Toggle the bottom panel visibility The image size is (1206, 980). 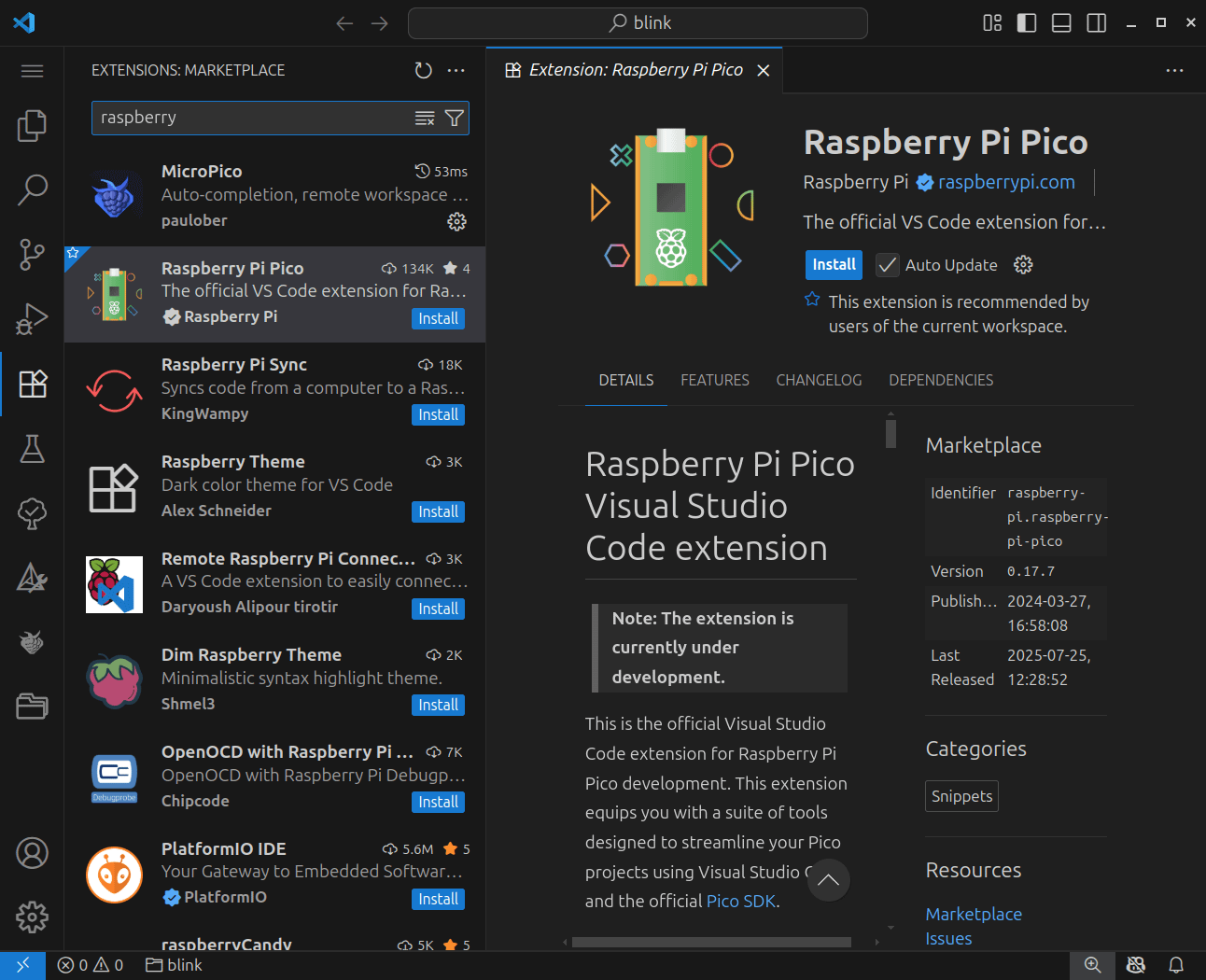(1061, 23)
